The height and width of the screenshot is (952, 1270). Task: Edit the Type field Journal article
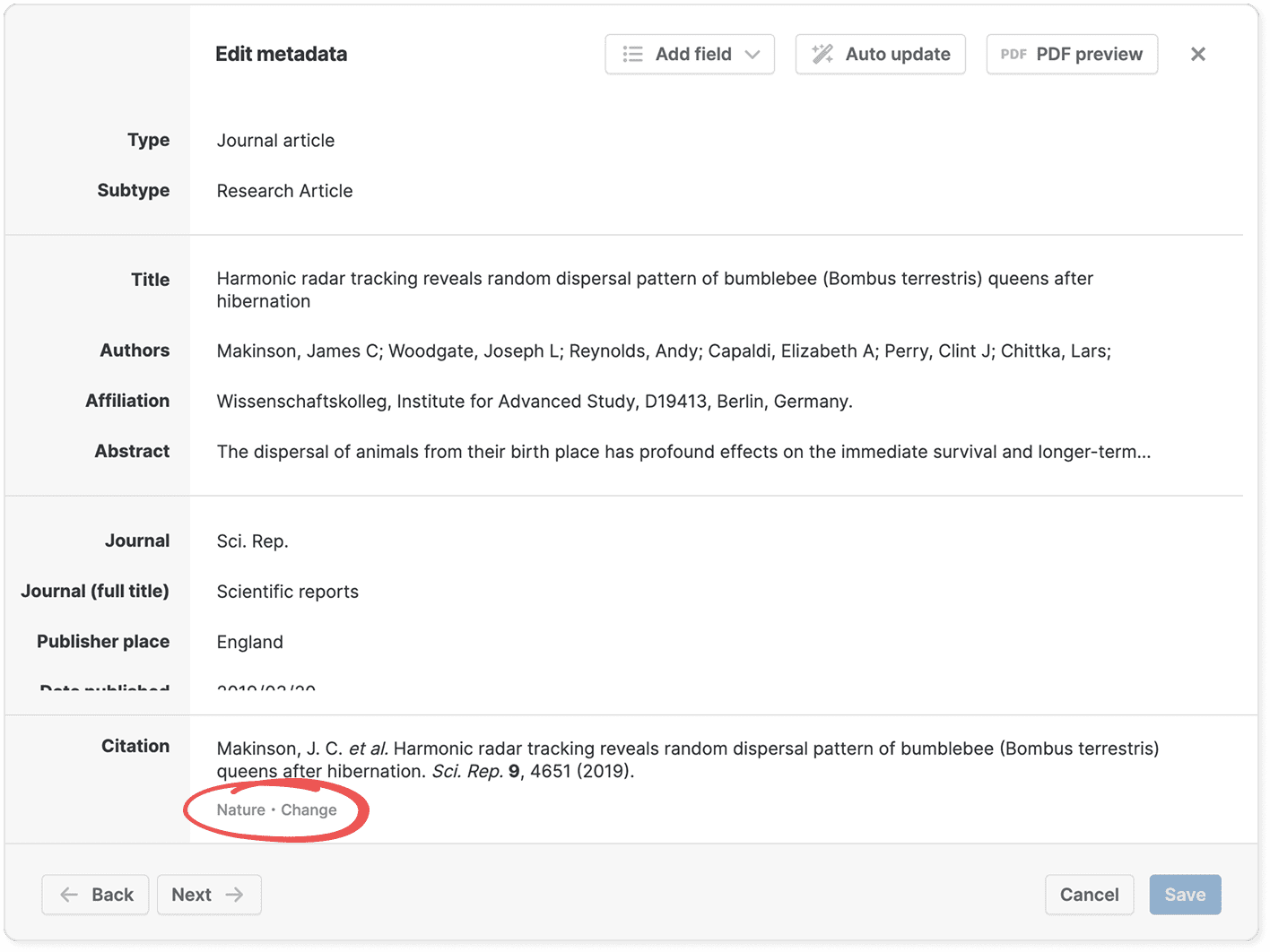(275, 141)
